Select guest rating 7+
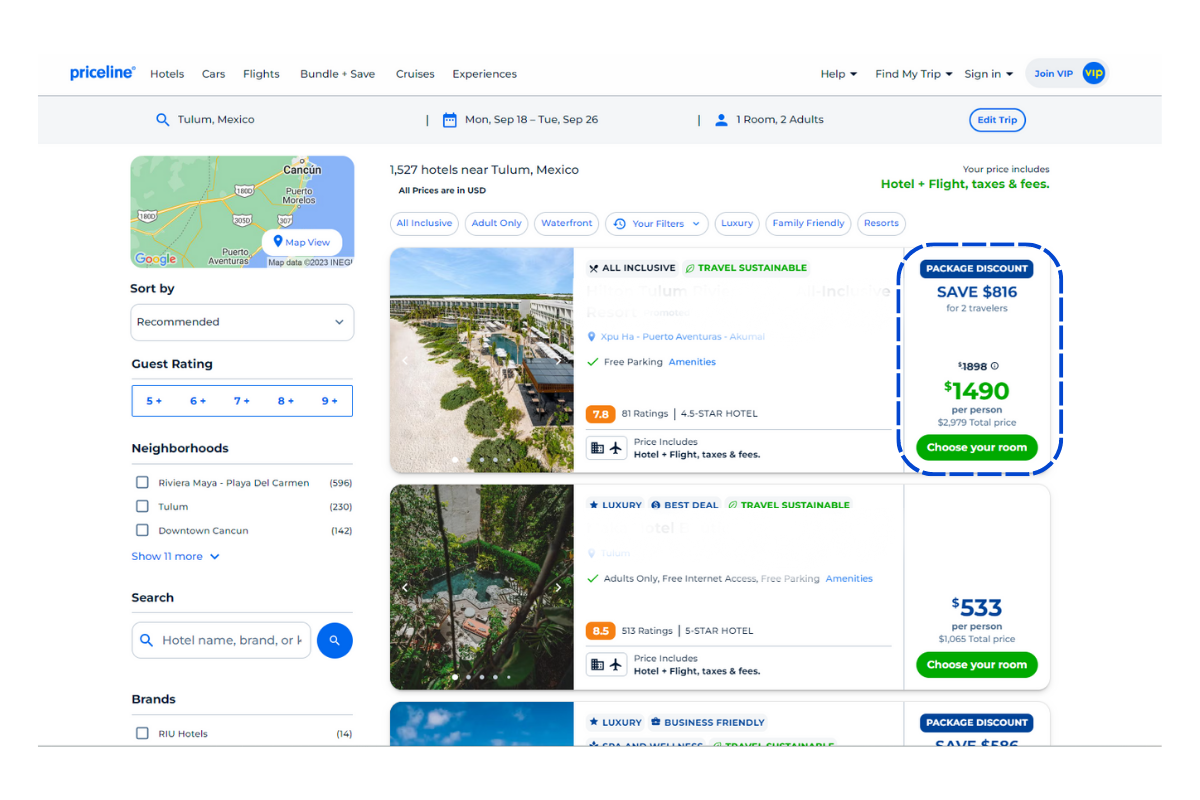1200x800 pixels. click(x=242, y=401)
